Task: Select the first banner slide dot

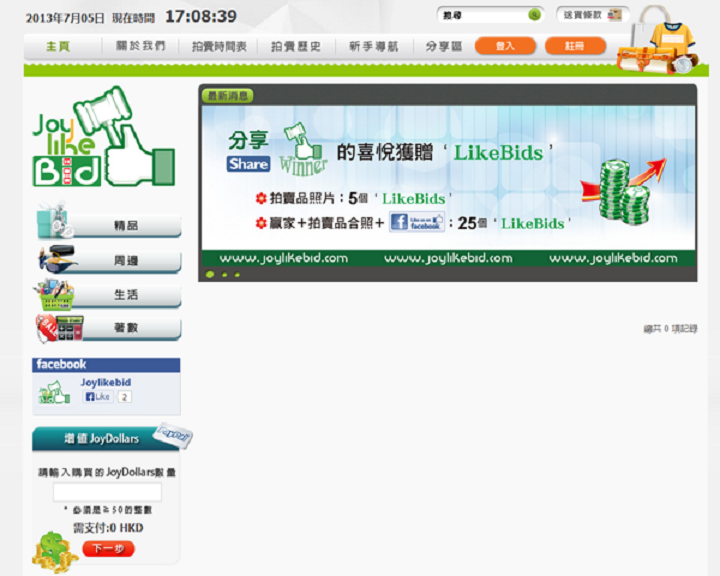Action: [x=210, y=275]
